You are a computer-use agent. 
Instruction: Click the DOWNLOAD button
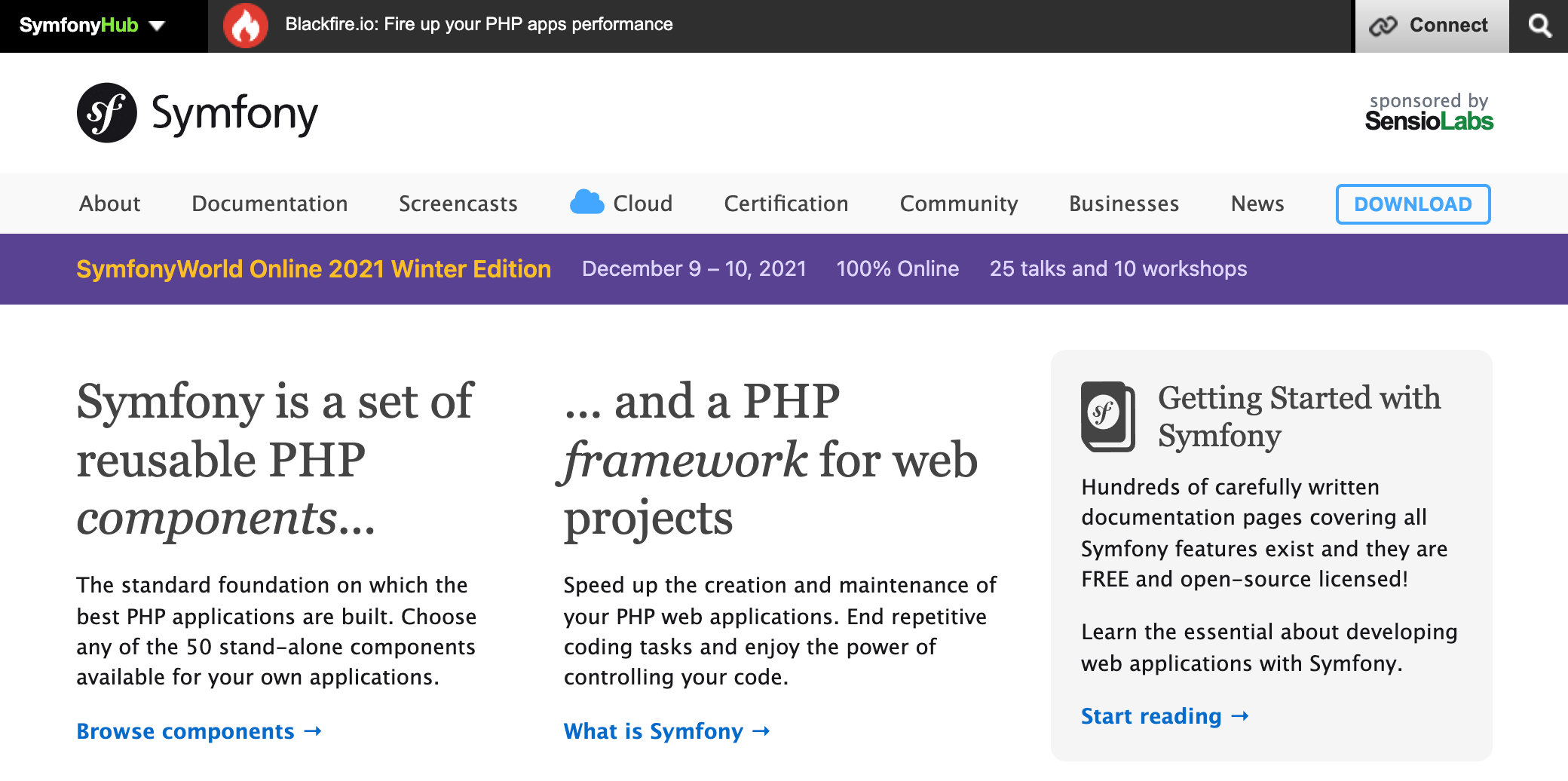pyautogui.click(x=1413, y=204)
